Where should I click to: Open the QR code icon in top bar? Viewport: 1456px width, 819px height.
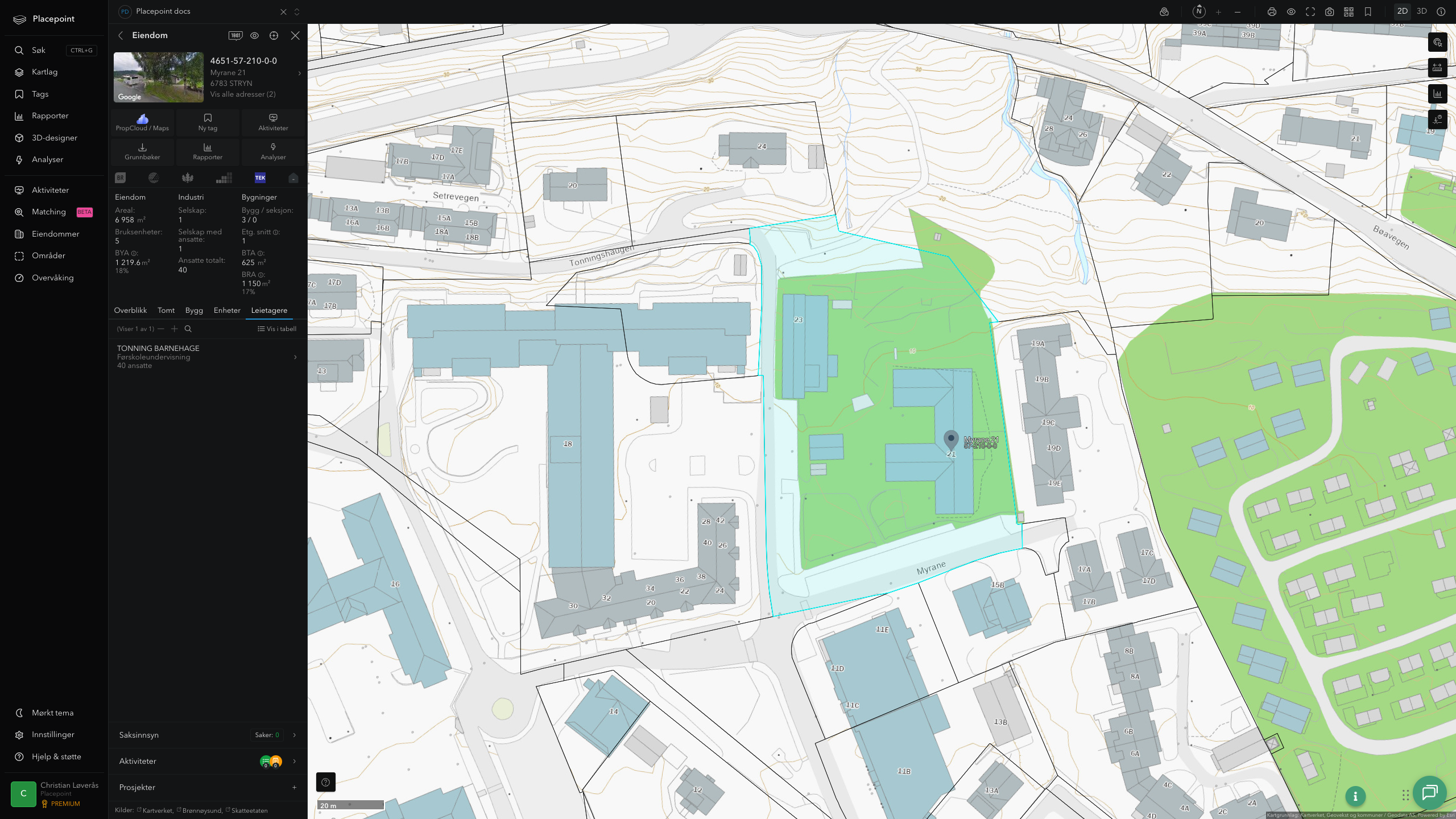[x=1349, y=11]
